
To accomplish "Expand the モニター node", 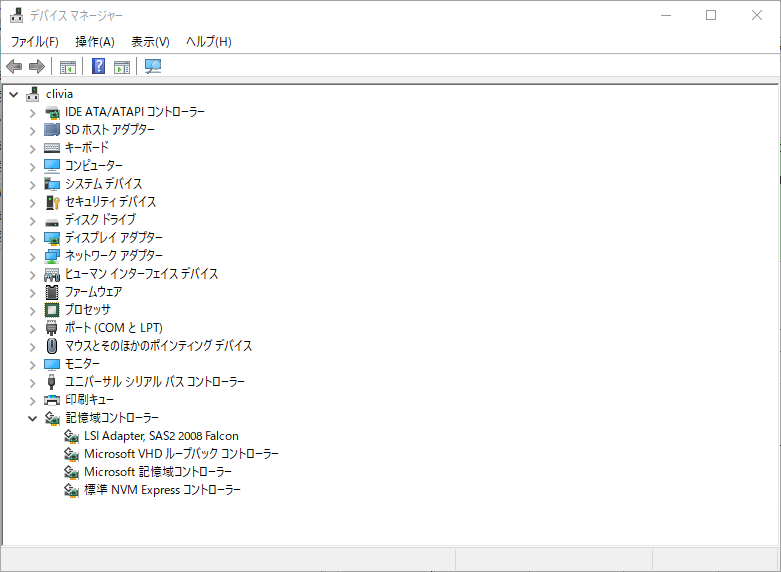I will tap(32, 365).
